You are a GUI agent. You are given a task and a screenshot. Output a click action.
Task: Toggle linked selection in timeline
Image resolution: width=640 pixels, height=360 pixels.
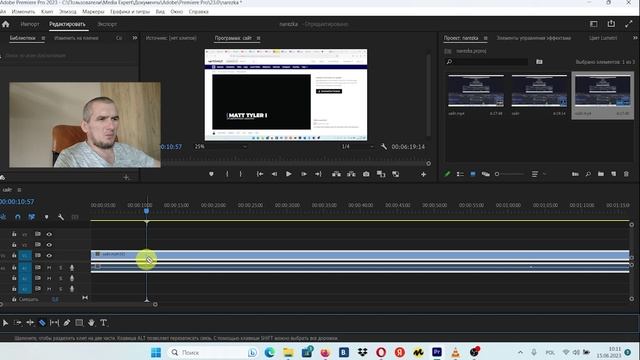(x=31, y=217)
